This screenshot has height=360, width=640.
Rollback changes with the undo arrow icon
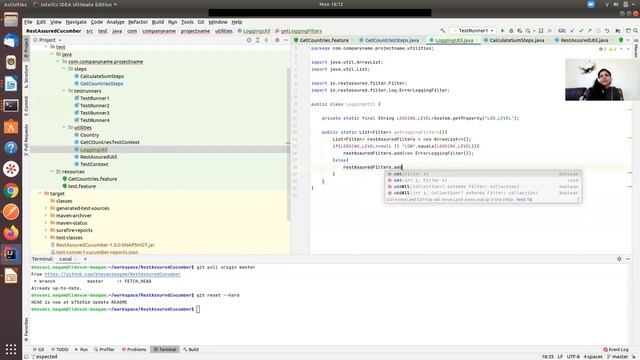607,31
